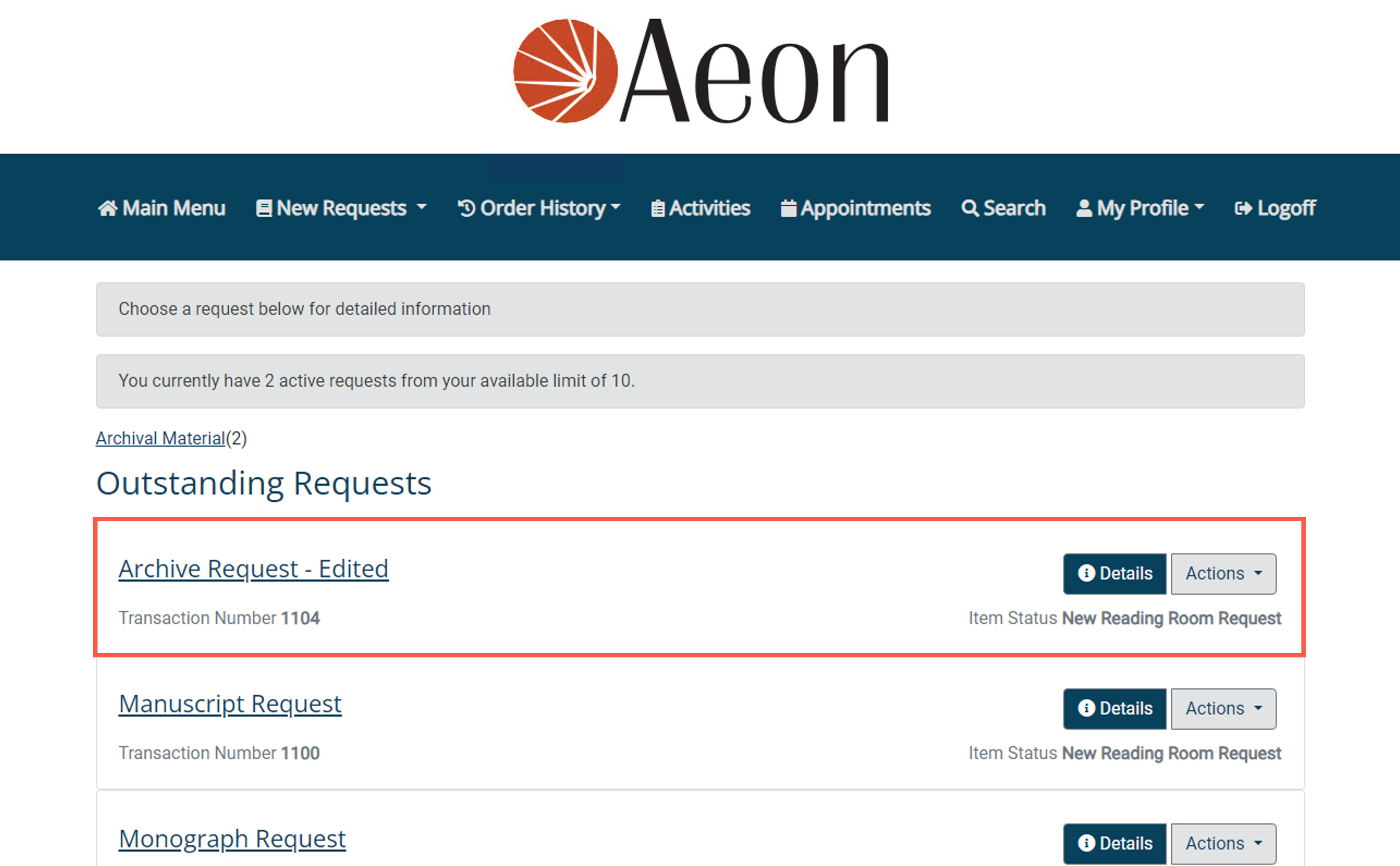
Task: Open the Main Menu
Action: click(x=162, y=209)
